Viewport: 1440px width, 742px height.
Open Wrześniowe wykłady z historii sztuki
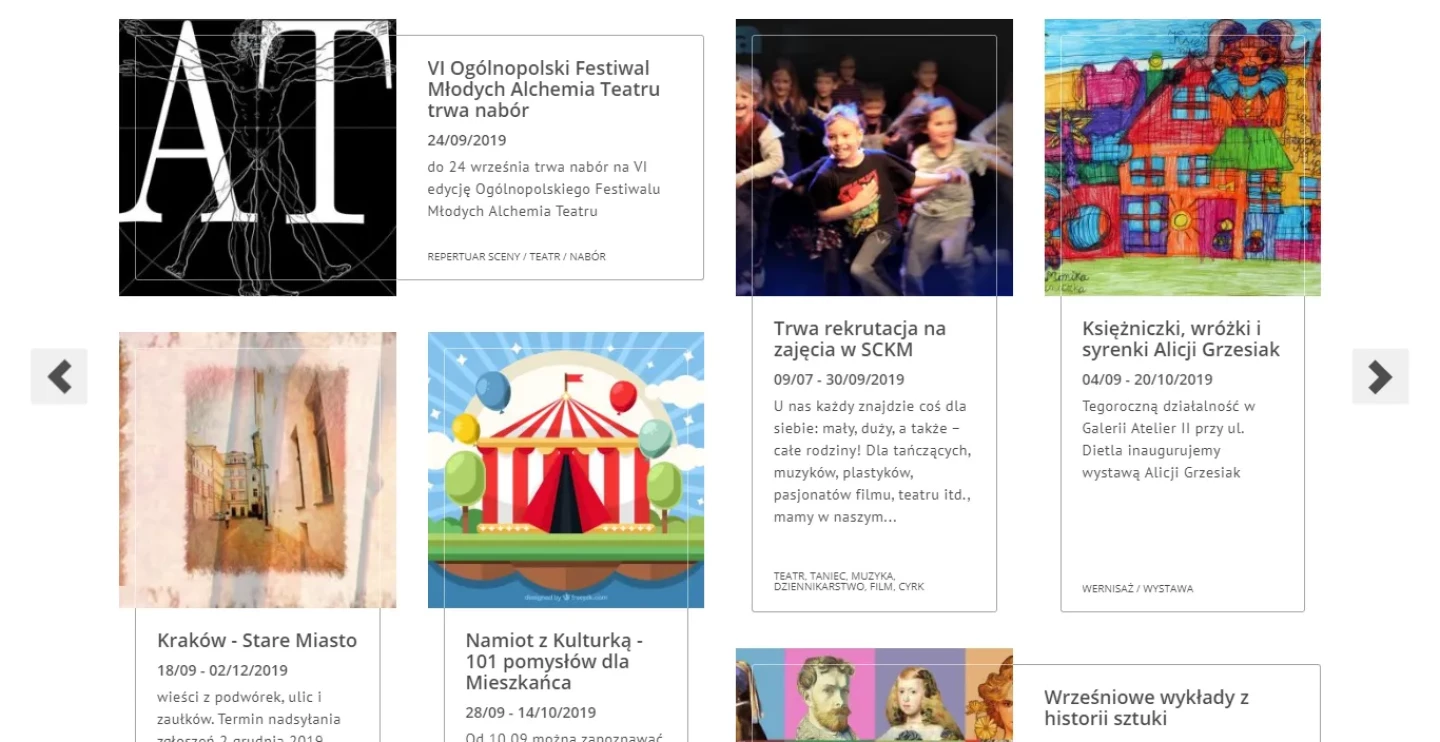click(1146, 707)
